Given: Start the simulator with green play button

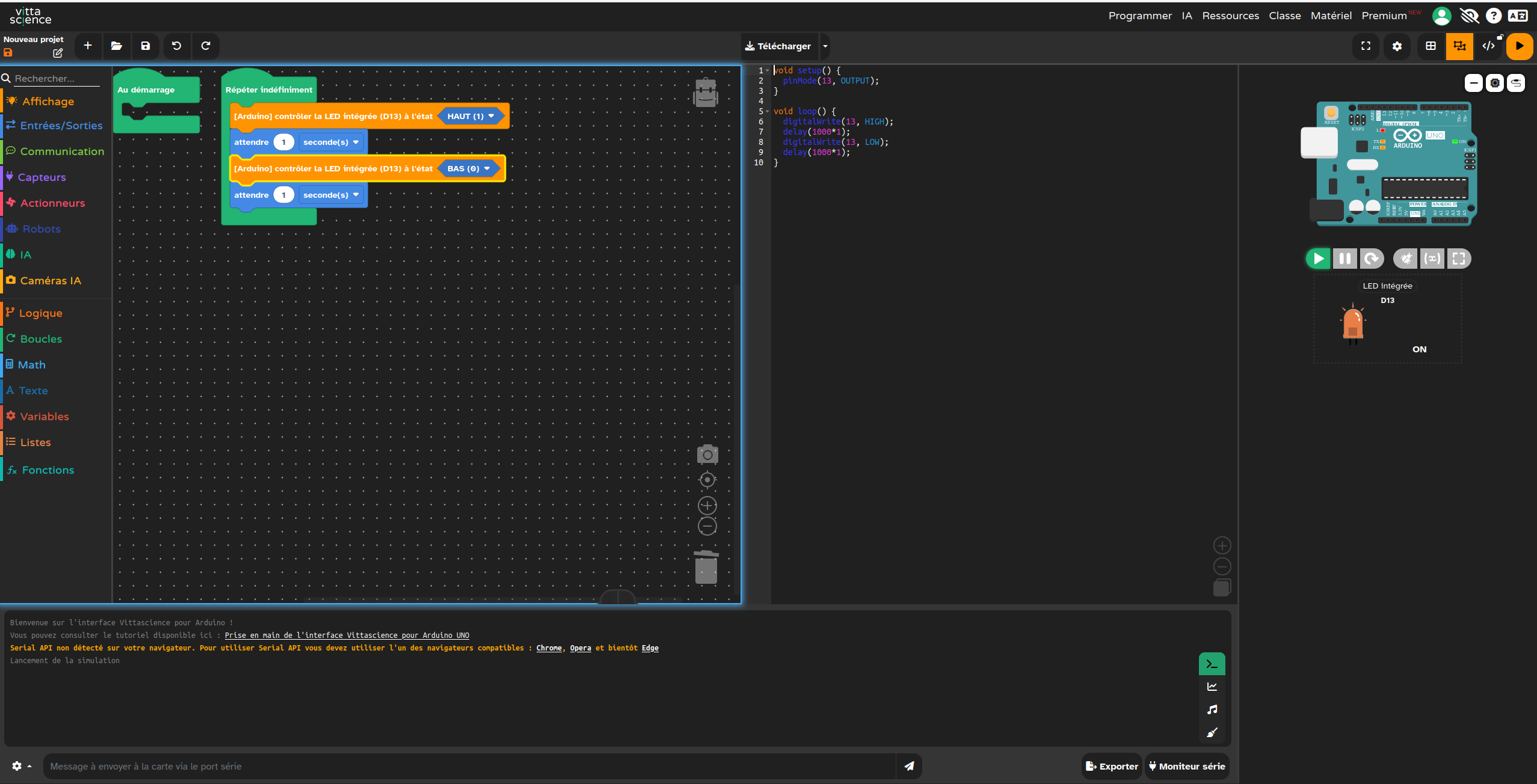Looking at the screenshot, I should 1317,259.
